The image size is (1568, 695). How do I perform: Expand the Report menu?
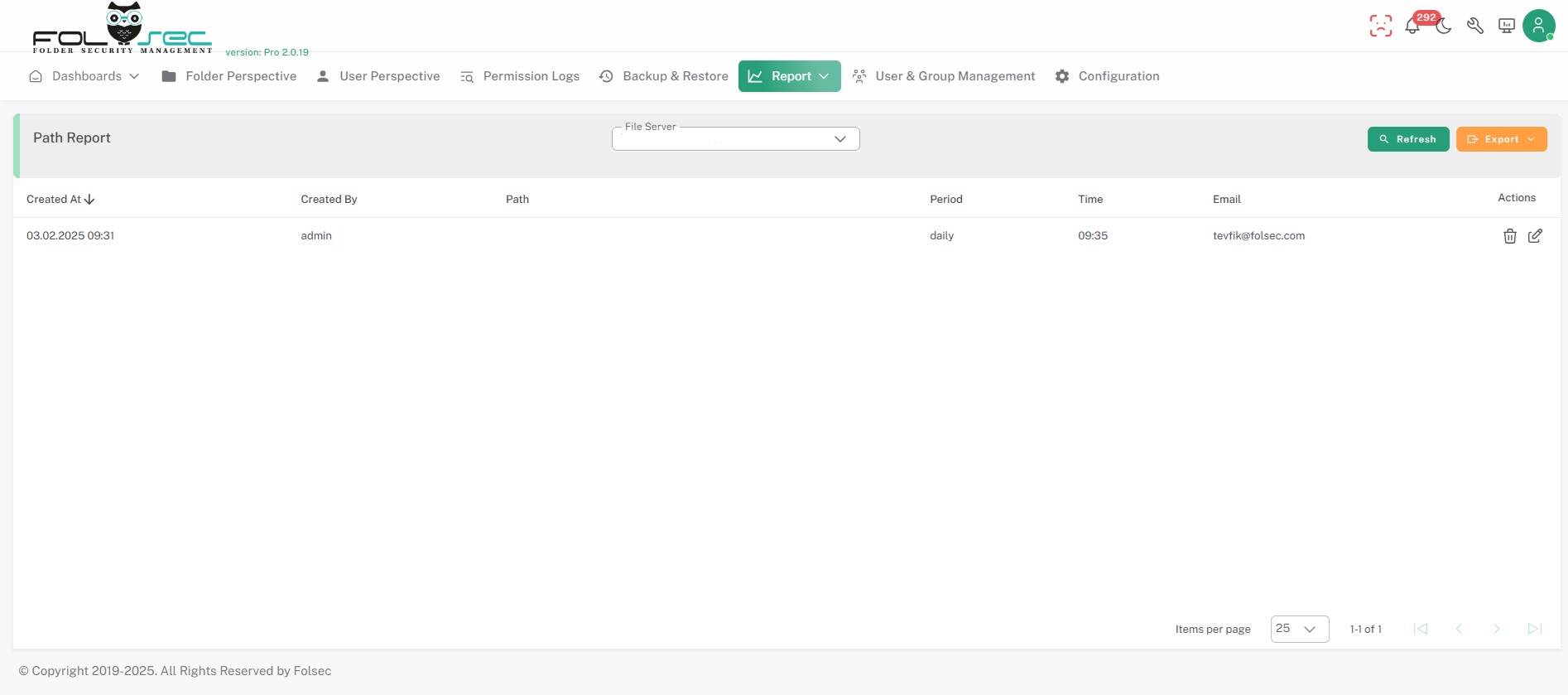coord(789,76)
